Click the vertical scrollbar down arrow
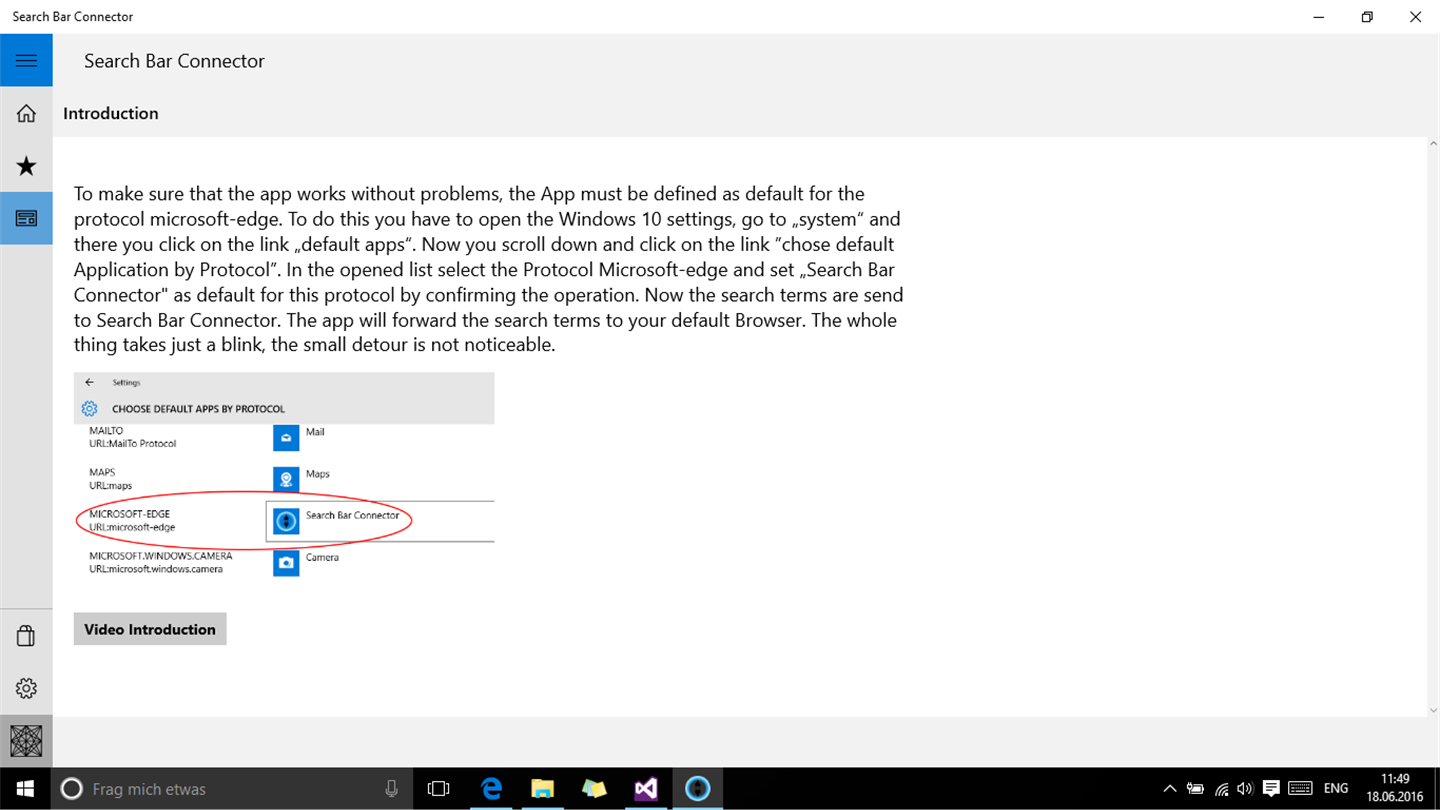The image size is (1440, 810). (x=1433, y=710)
